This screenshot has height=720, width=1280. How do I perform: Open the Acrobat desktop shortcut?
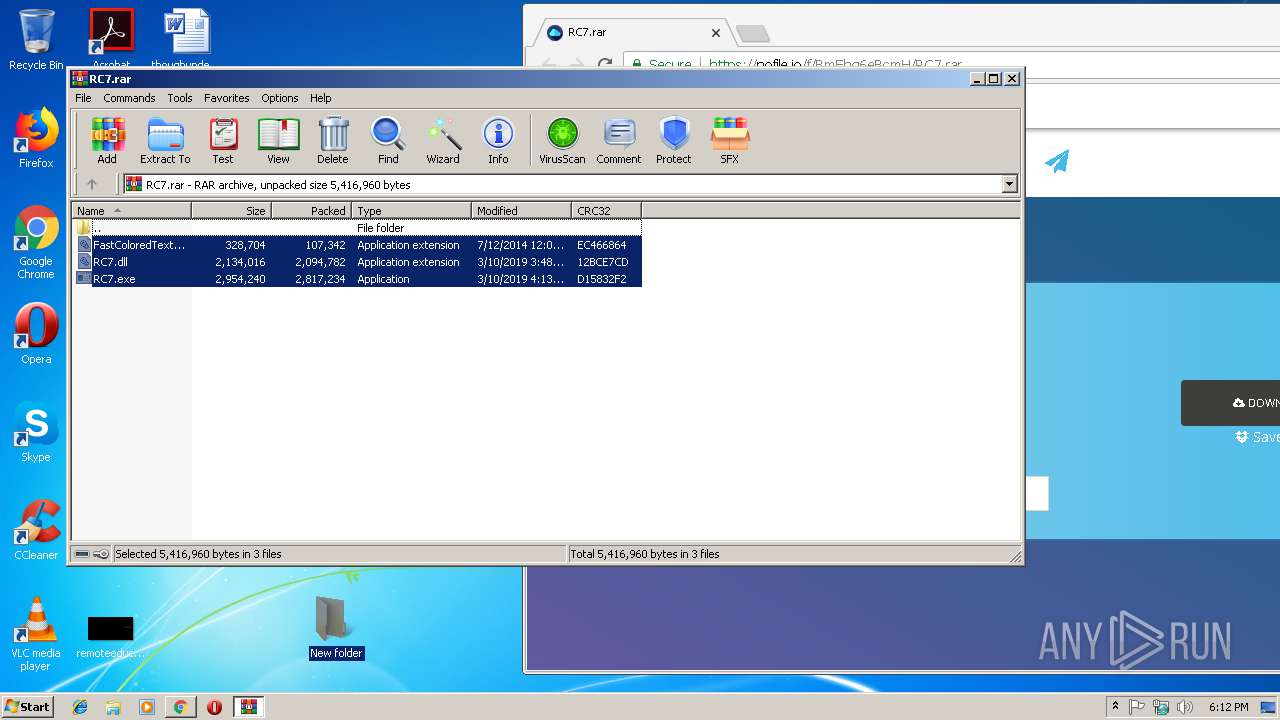111,40
